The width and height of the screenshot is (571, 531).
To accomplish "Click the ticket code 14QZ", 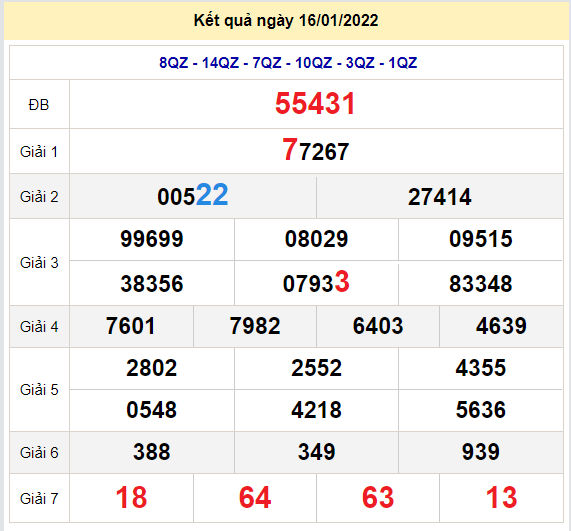I will tap(220, 63).
